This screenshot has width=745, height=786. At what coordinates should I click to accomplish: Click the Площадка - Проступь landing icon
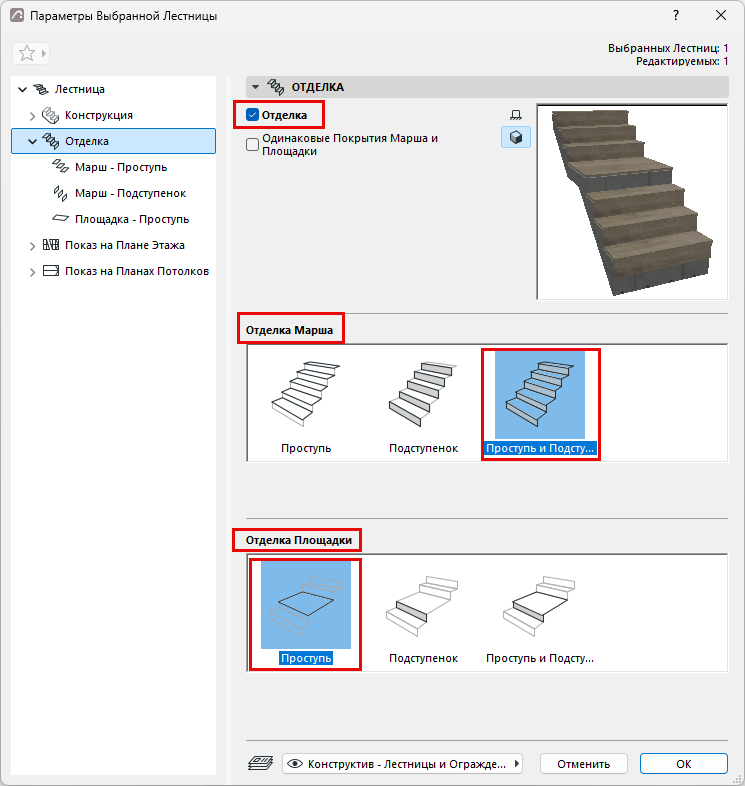click(x=60, y=219)
